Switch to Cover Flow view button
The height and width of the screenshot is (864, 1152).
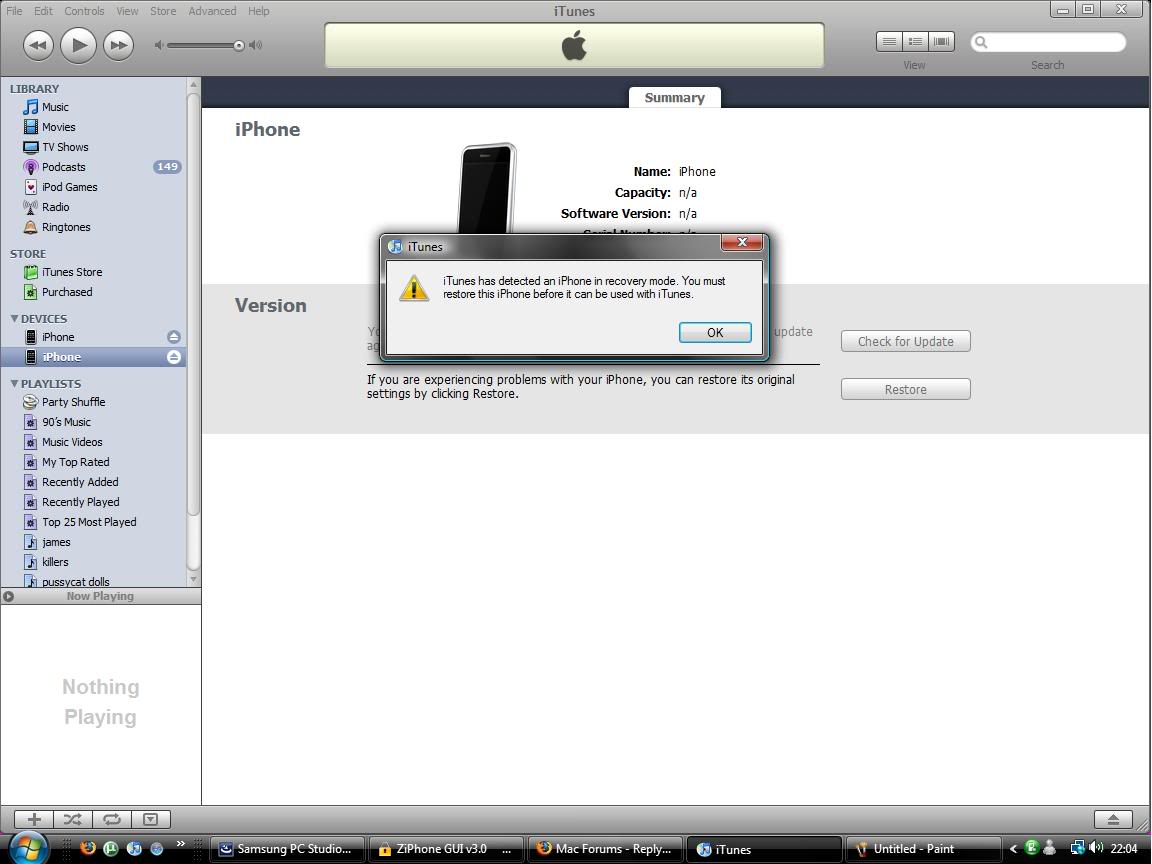[941, 42]
